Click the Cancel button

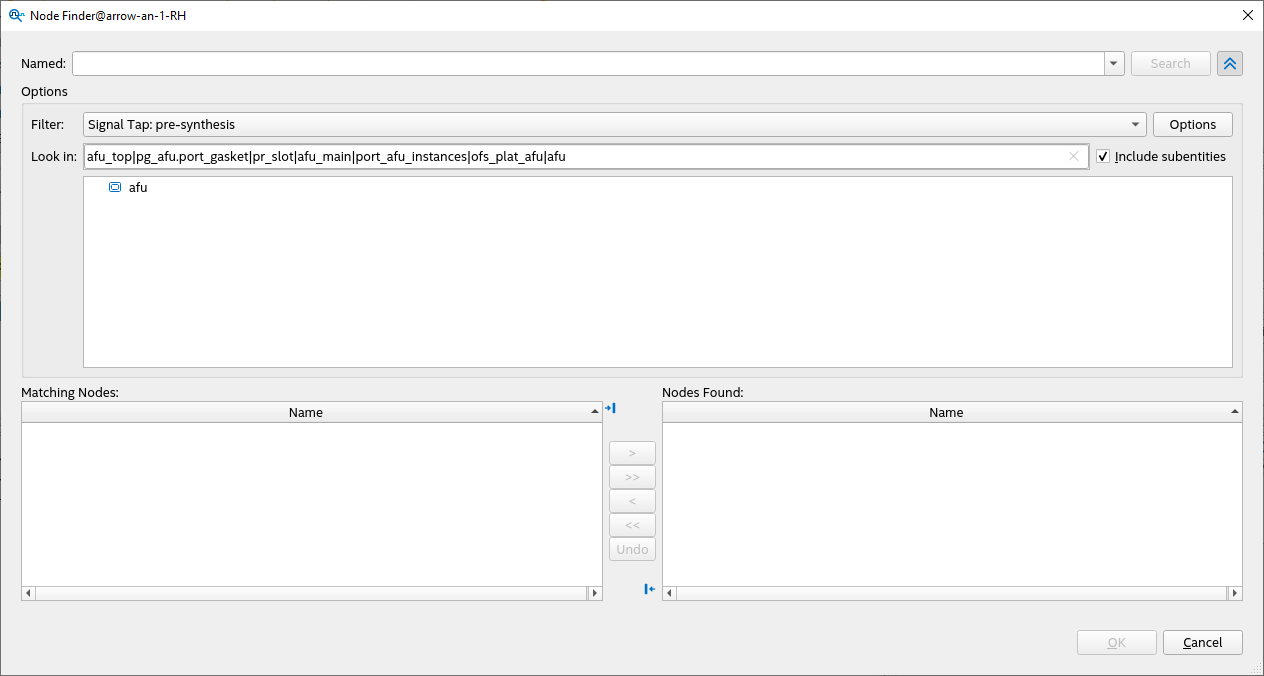[x=1202, y=642]
